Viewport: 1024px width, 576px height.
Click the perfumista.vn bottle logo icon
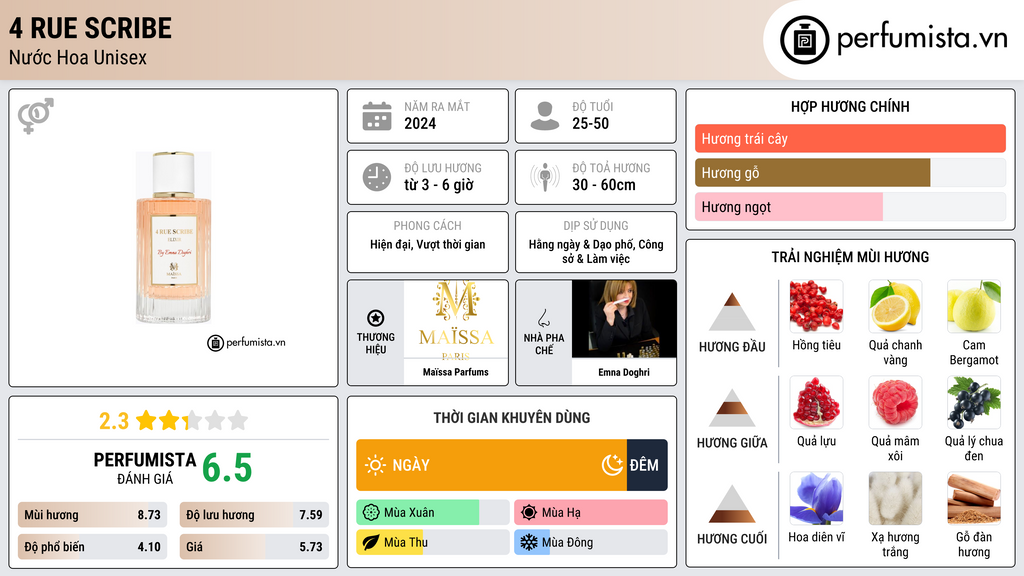[804, 40]
